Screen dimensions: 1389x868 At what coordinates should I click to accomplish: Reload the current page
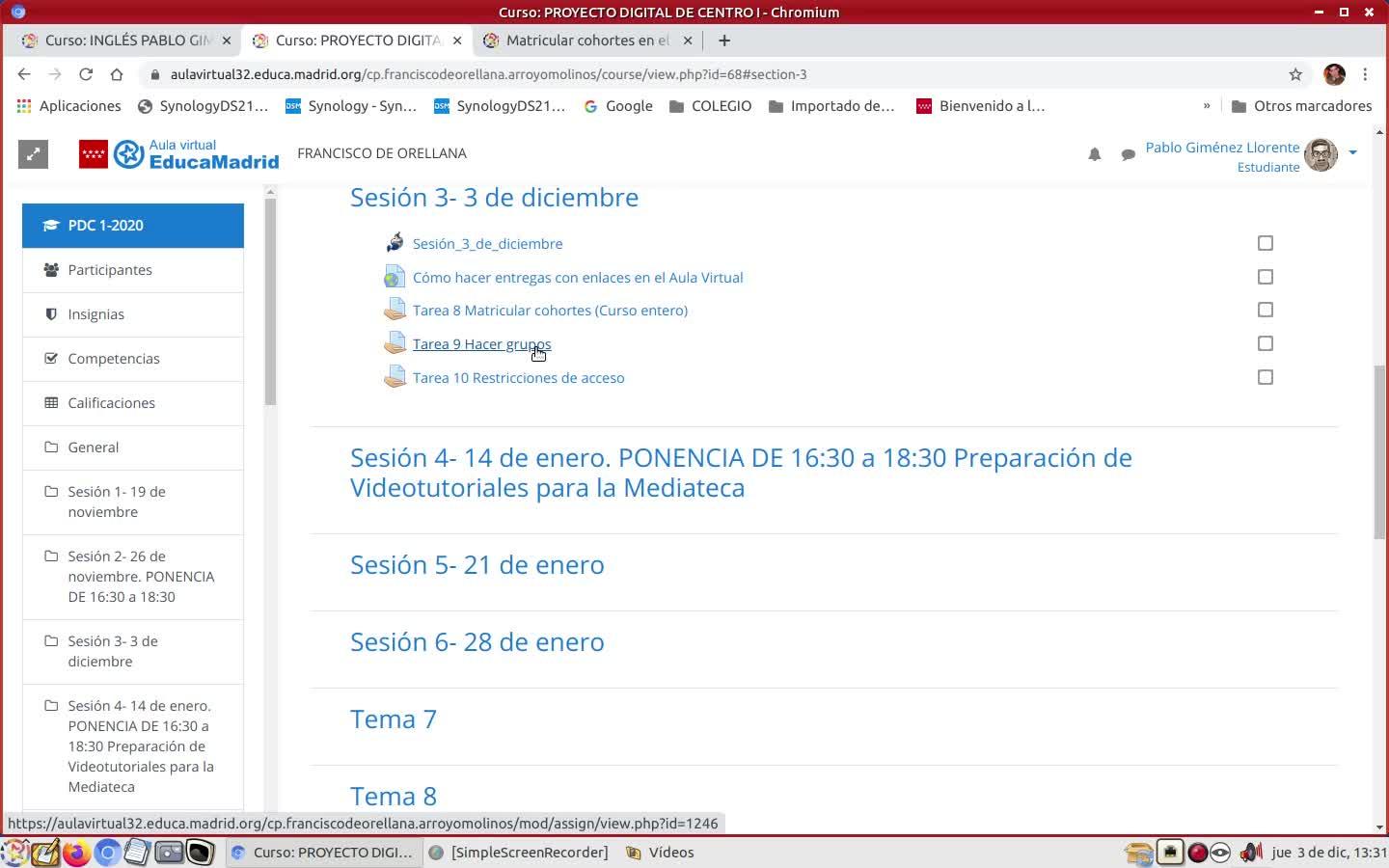(x=86, y=74)
